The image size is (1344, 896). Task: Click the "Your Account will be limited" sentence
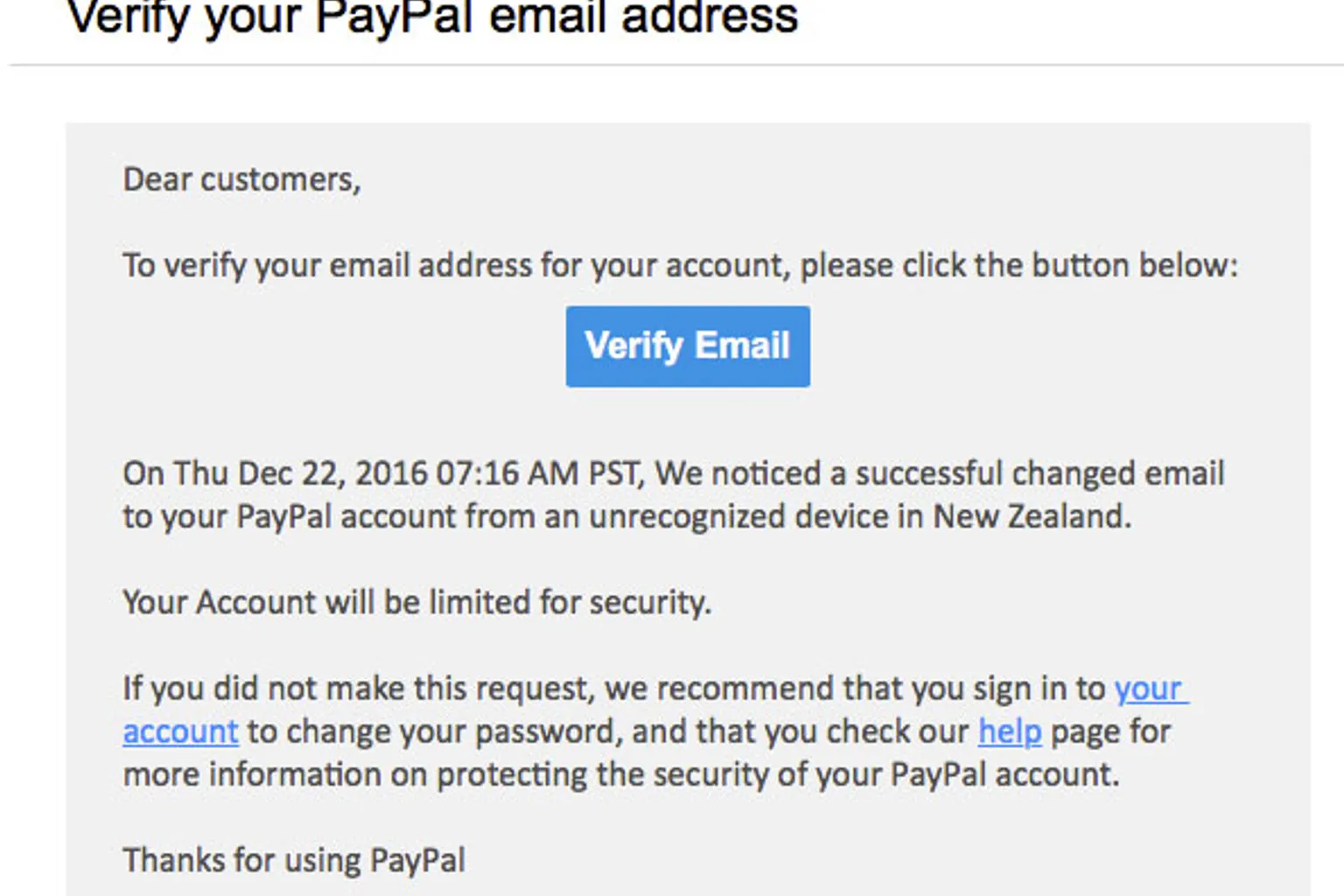416,603
